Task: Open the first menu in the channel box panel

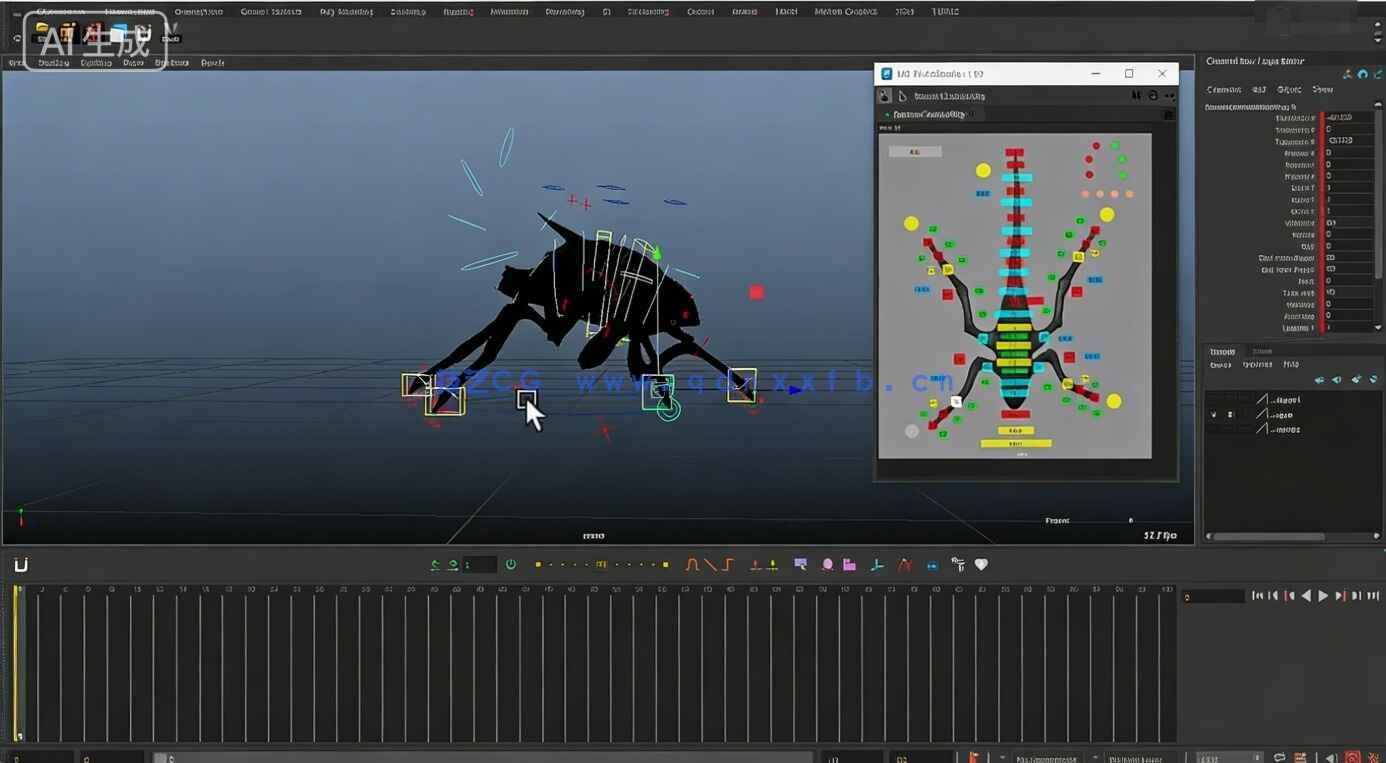Action: tap(1222, 90)
